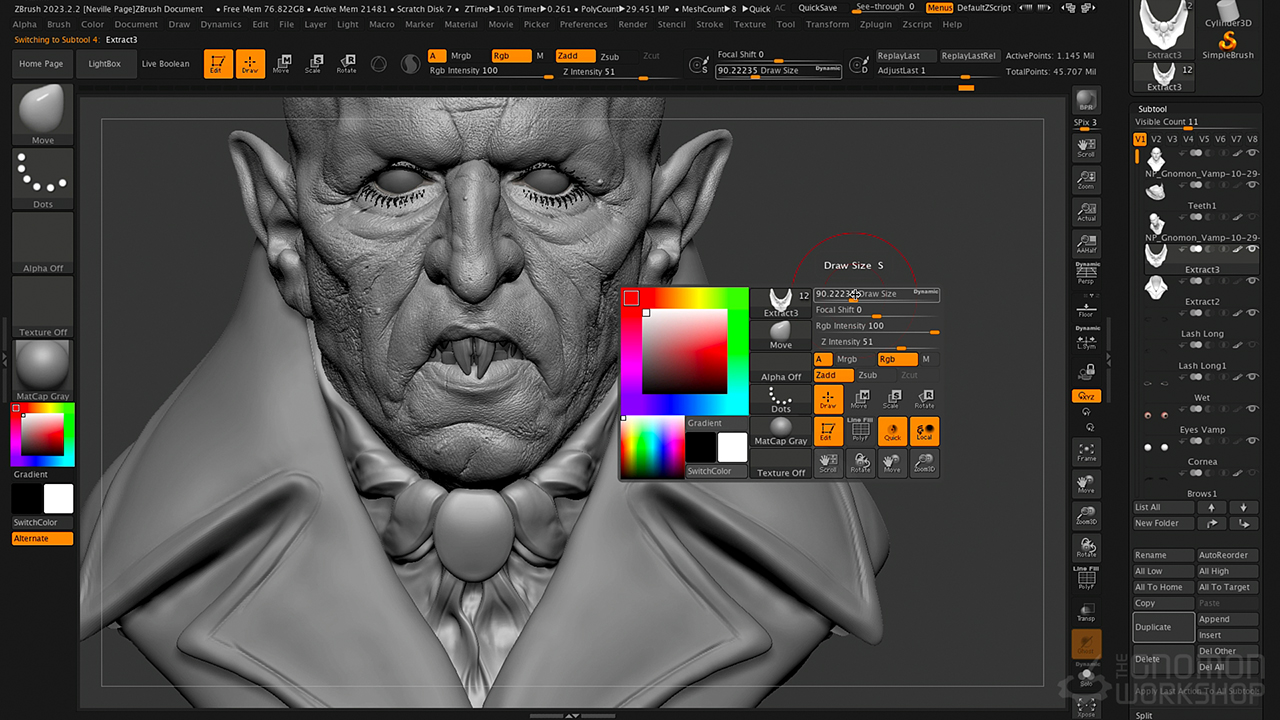Select the Lash Long subtool
Screen dimensions: 1280x720
tap(1201, 334)
